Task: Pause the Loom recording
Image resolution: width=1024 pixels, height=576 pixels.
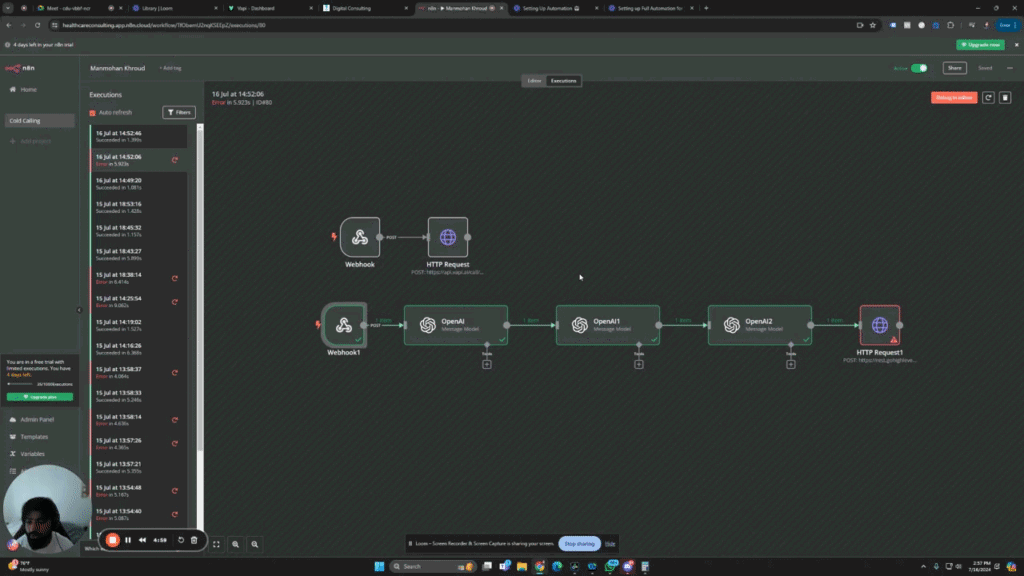Action: [x=128, y=540]
